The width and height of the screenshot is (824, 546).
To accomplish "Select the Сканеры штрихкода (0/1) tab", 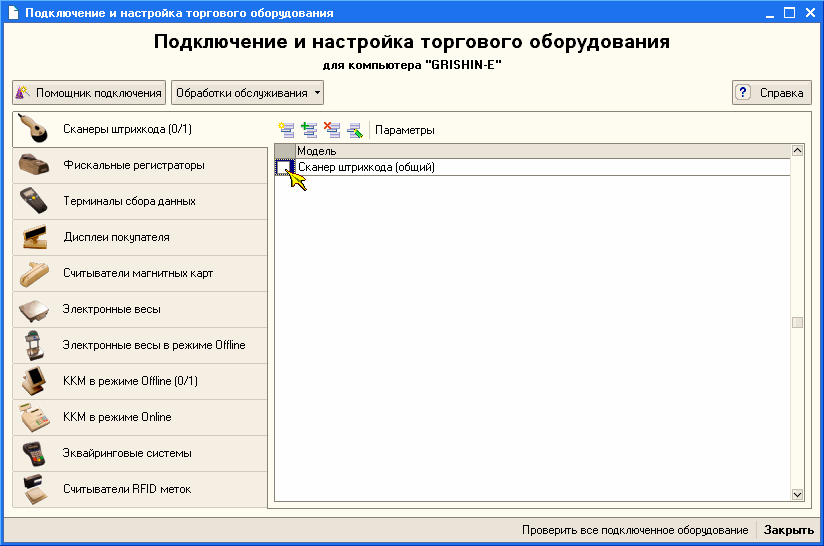I will pyautogui.click(x=140, y=129).
